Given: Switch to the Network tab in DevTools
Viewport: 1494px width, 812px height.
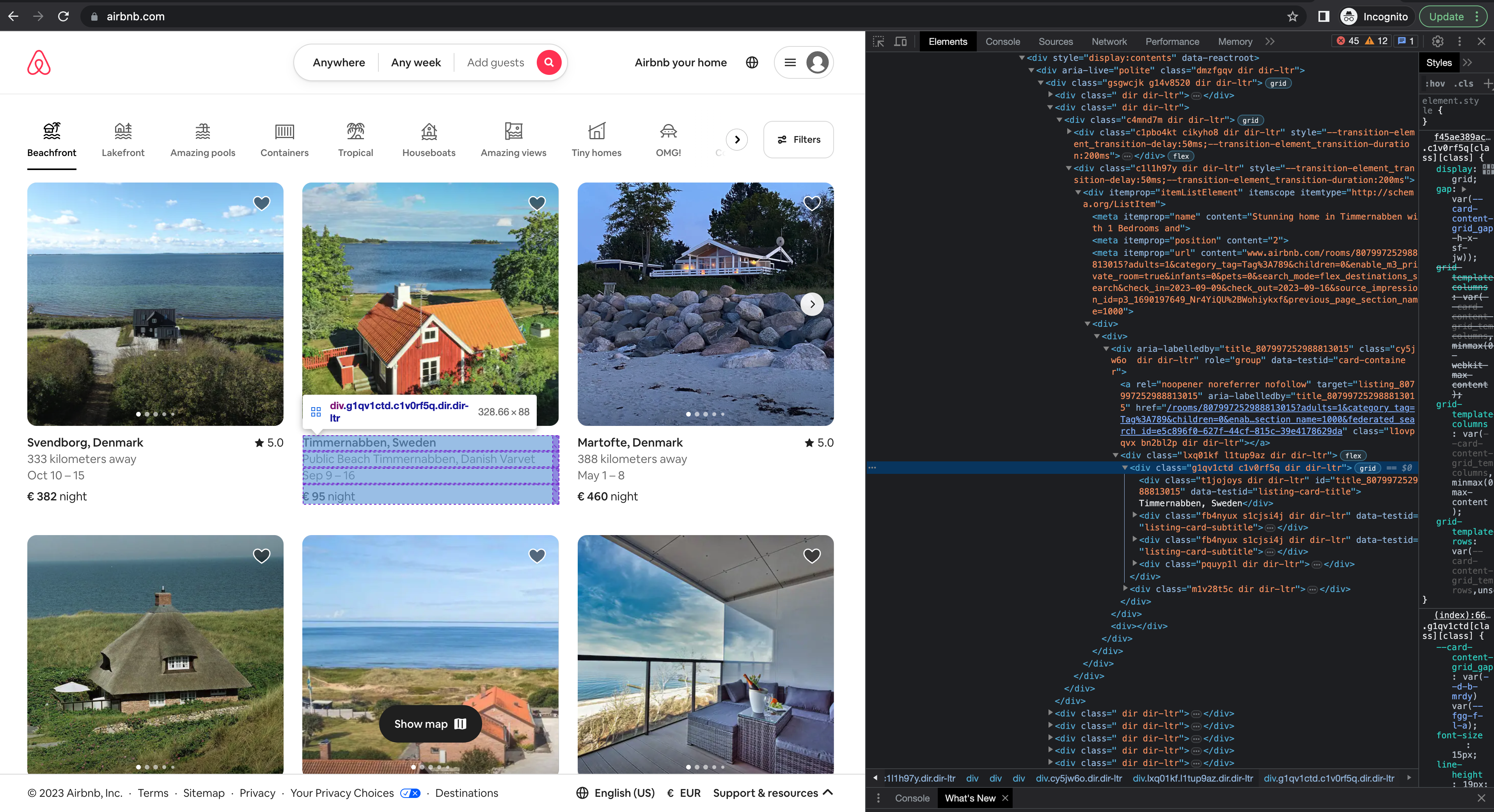Looking at the screenshot, I should point(1109,41).
